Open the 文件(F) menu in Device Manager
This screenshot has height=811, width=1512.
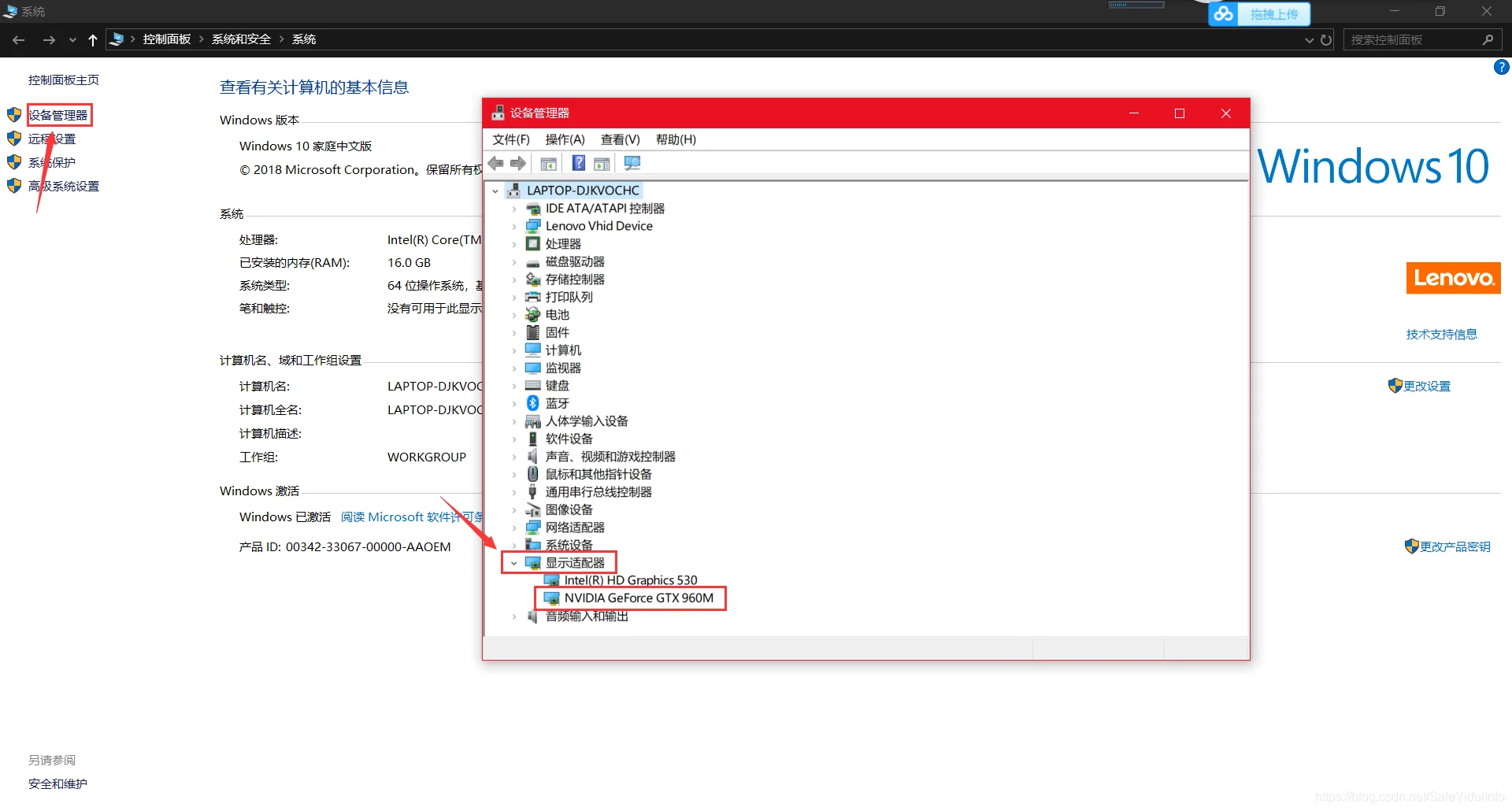pos(510,139)
